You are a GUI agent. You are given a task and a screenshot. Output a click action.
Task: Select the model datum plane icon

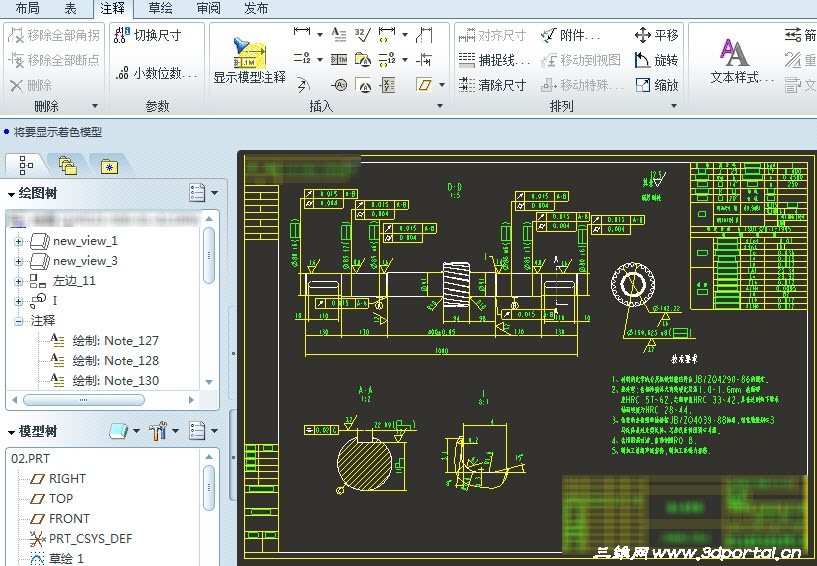click(425, 84)
